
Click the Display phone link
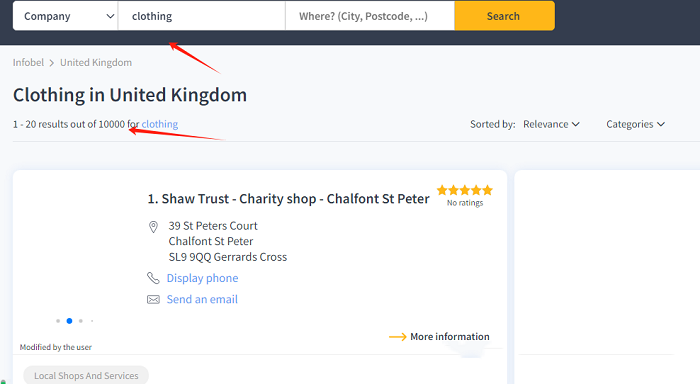pos(202,278)
